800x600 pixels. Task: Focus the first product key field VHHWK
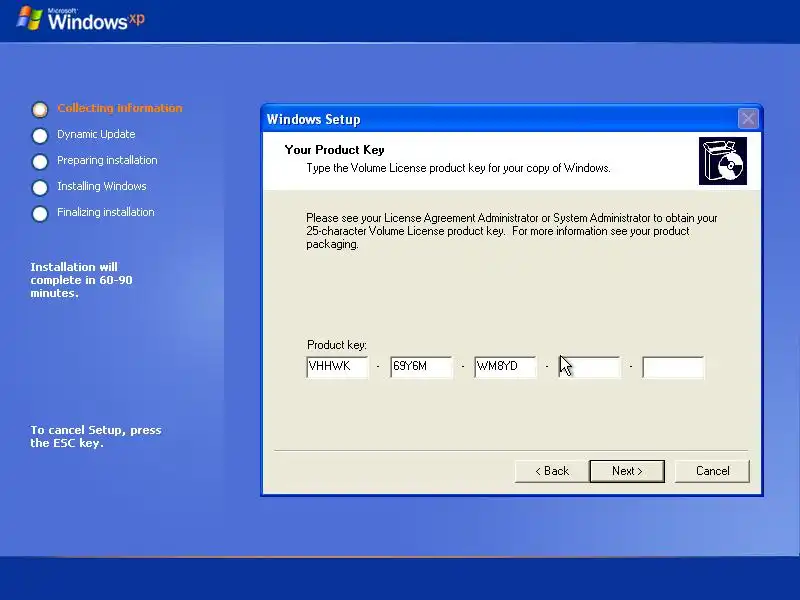click(337, 367)
